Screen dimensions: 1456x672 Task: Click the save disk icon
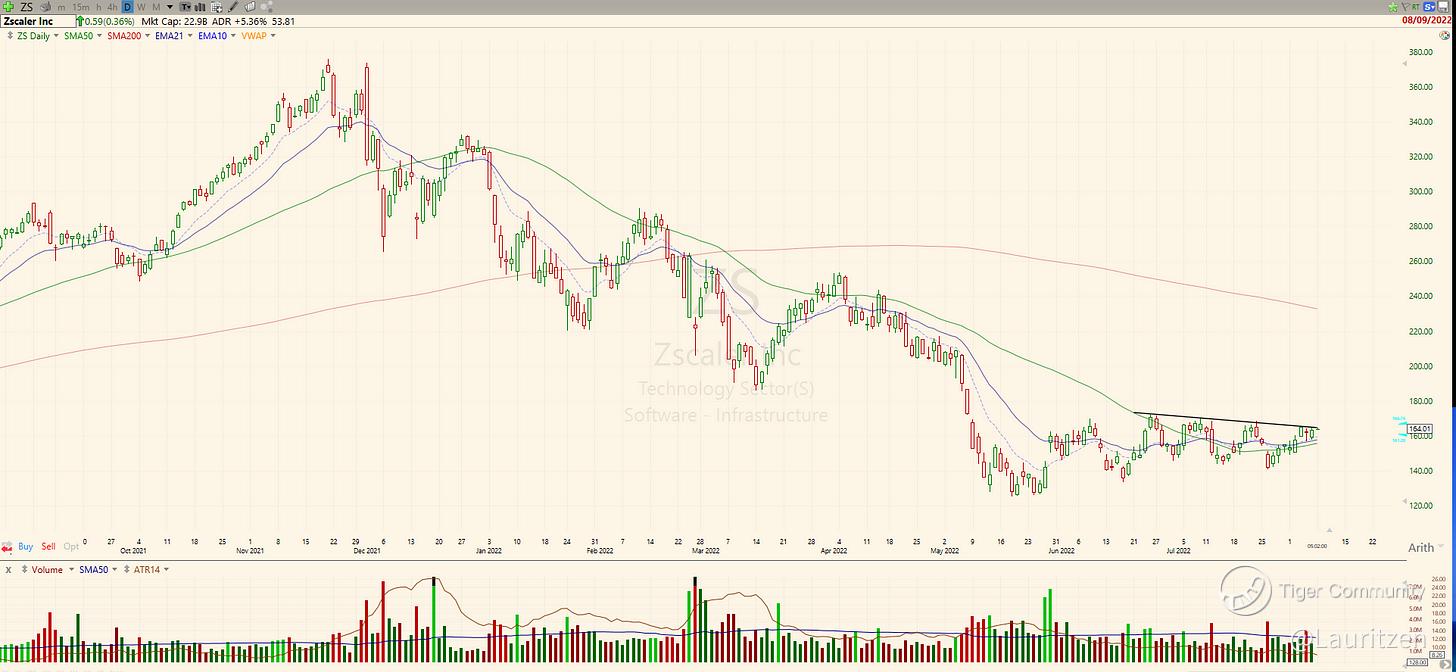1443,7
